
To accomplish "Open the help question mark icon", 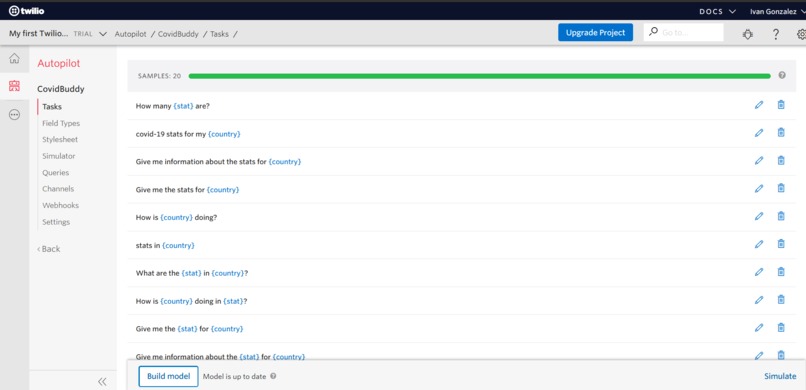I will 776,34.
